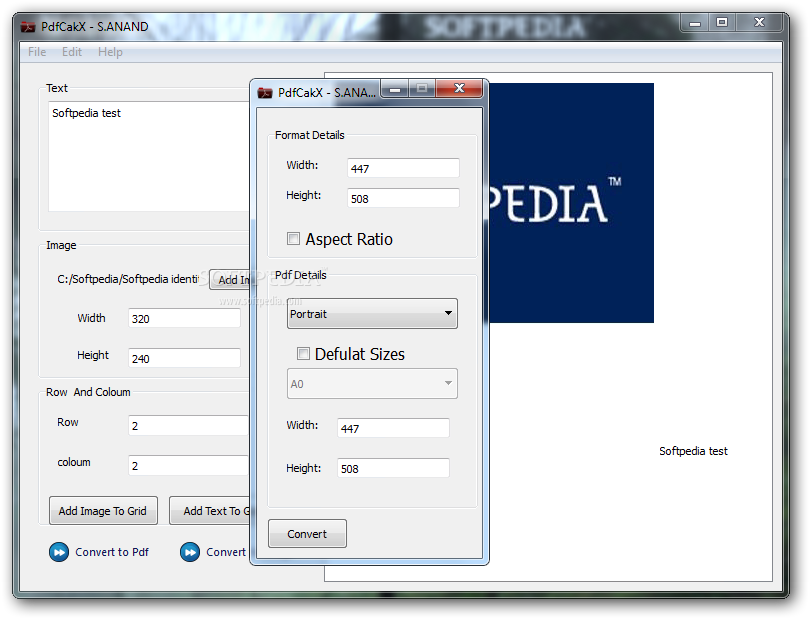Close the PdfCakX dialog window
This screenshot has height=619, width=810.
pyautogui.click(x=459, y=88)
